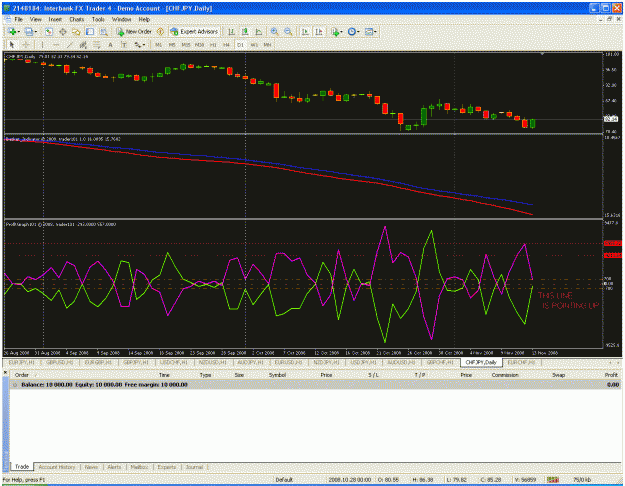This screenshot has height=486, width=625.
Task: Click the connection status bars icon
Action: pos(552,480)
